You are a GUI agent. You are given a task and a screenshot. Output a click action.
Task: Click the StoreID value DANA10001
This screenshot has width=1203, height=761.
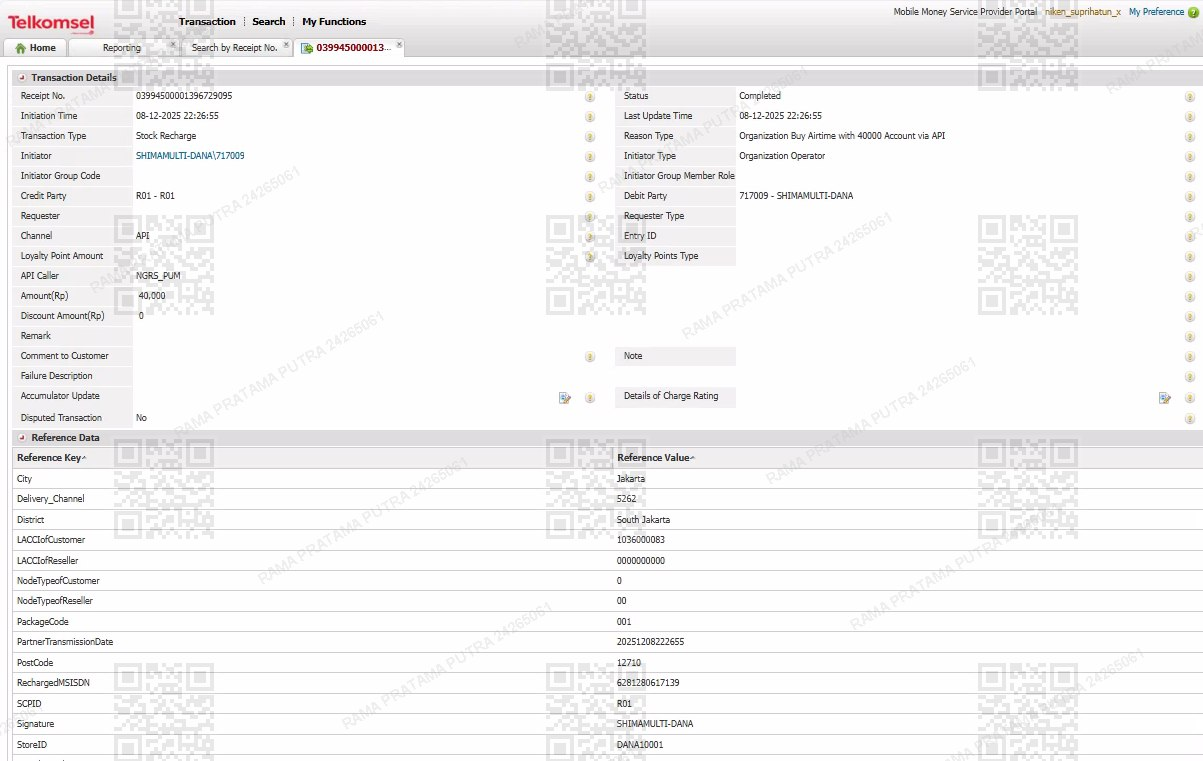click(640, 744)
